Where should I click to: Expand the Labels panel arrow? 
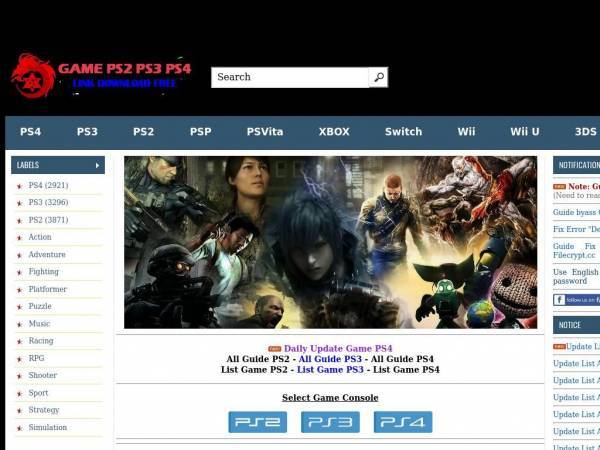(97, 165)
